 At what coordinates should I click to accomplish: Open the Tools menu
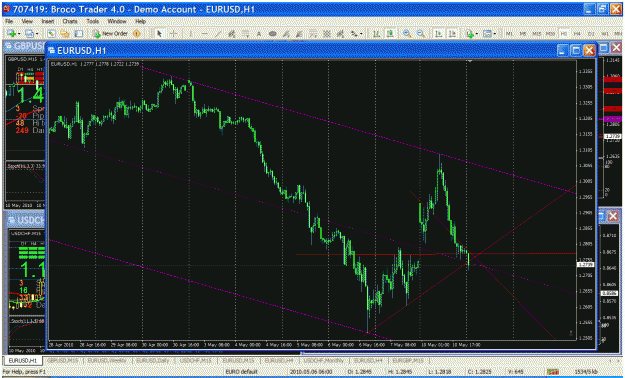[x=92, y=21]
